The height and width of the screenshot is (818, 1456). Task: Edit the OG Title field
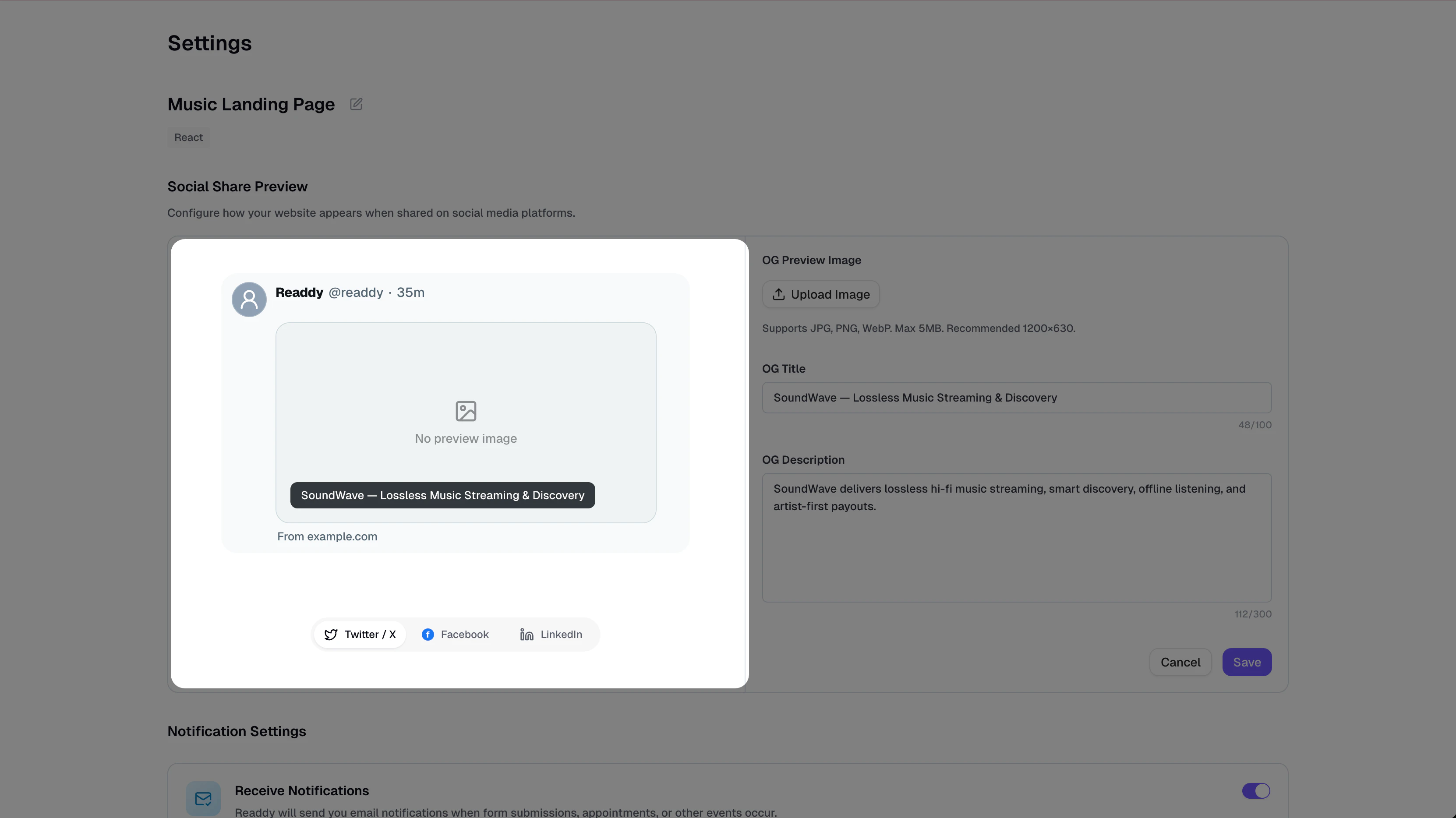(x=1016, y=397)
